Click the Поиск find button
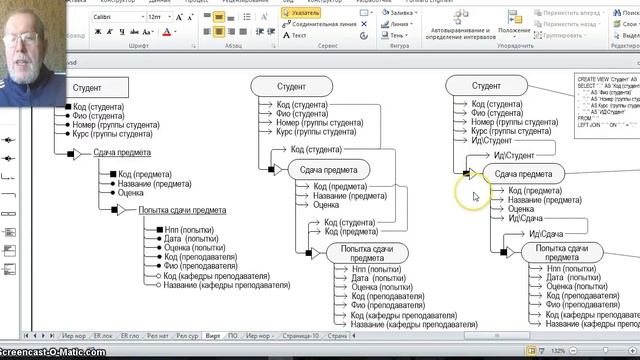 626,13
